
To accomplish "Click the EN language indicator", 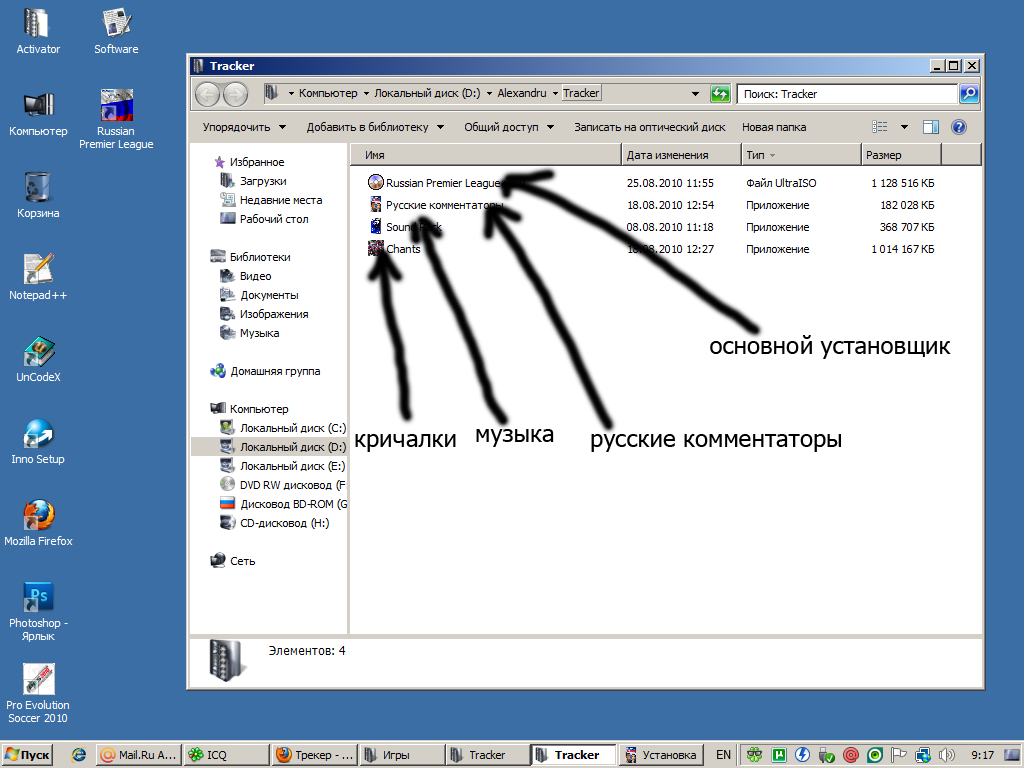I will pyautogui.click(x=724, y=755).
